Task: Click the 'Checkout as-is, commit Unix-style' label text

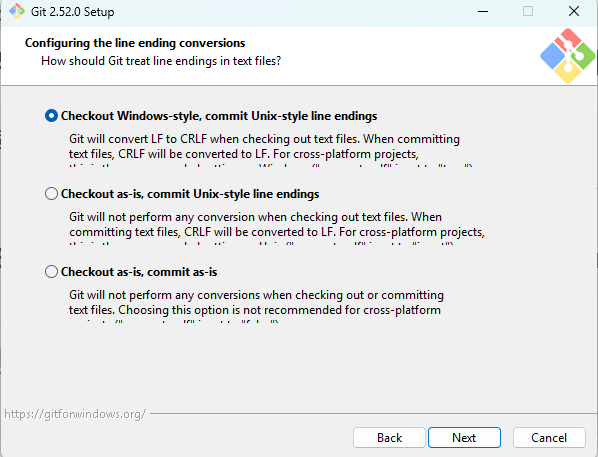Action: tap(190, 194)
